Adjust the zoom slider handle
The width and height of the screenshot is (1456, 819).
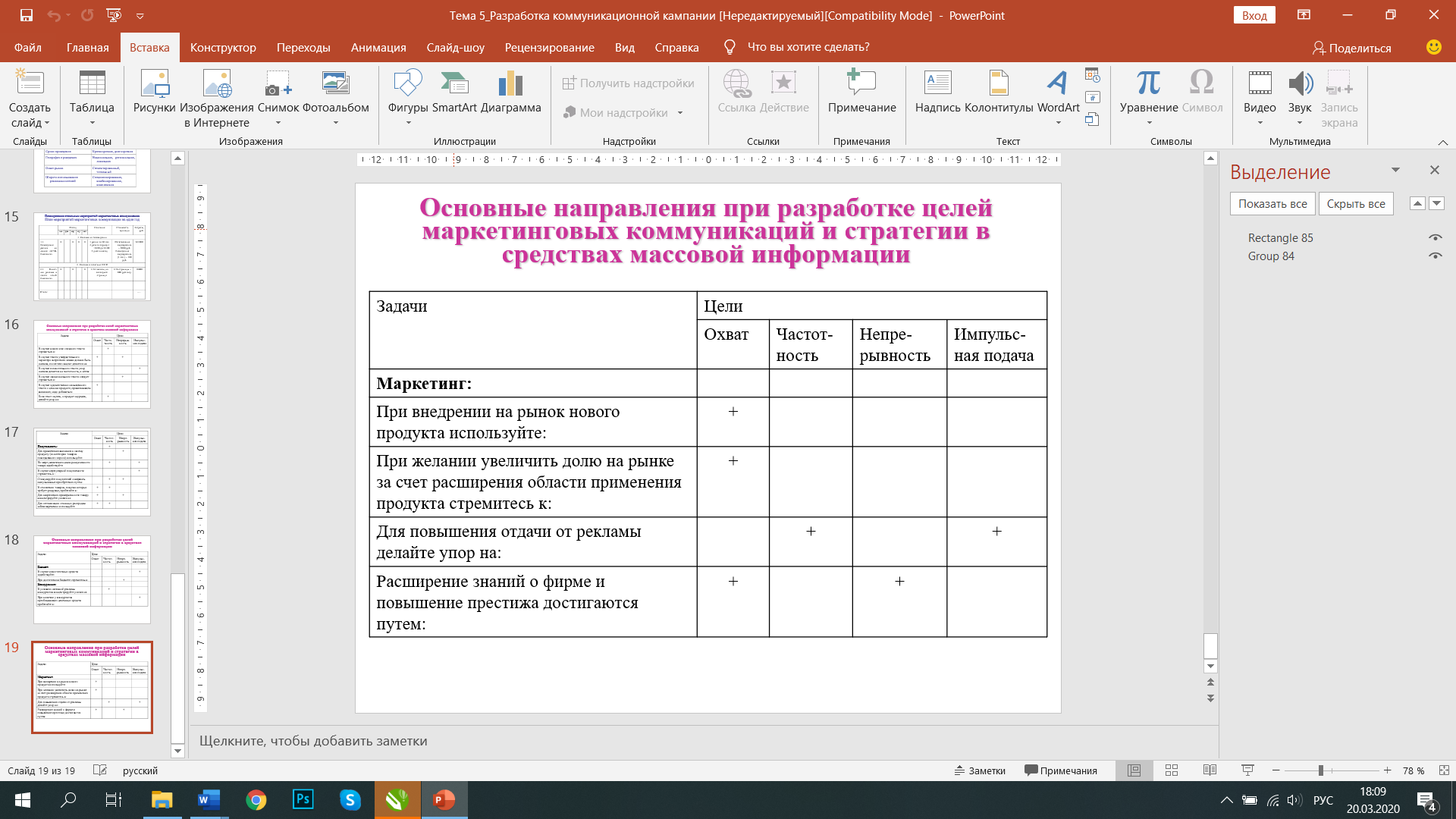click(x=1320, y=770)
